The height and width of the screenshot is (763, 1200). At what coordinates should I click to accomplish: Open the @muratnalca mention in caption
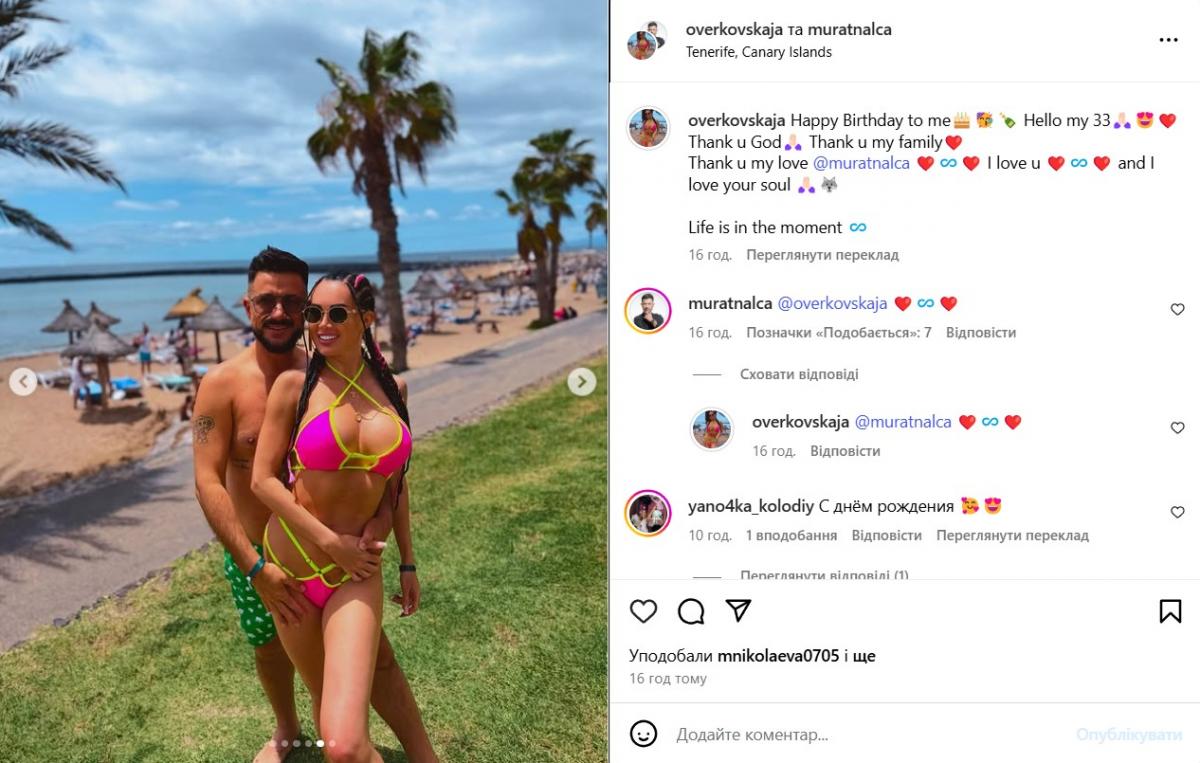coord(861,163)
